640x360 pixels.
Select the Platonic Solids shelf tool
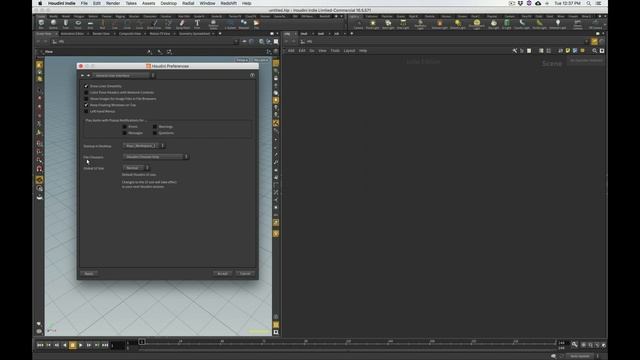(x=213, y=24)
